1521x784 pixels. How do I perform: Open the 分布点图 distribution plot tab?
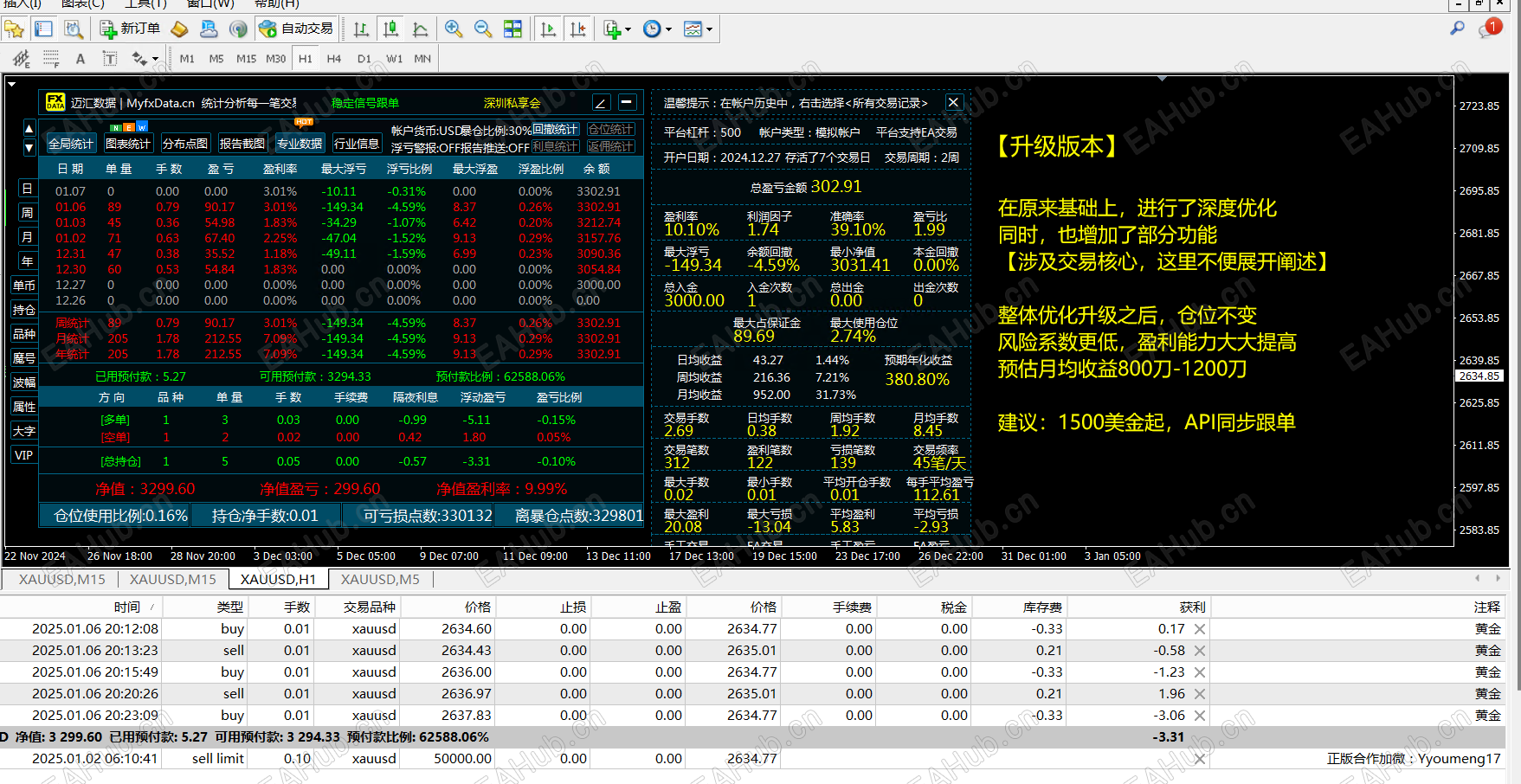click(x=185, y=144)
